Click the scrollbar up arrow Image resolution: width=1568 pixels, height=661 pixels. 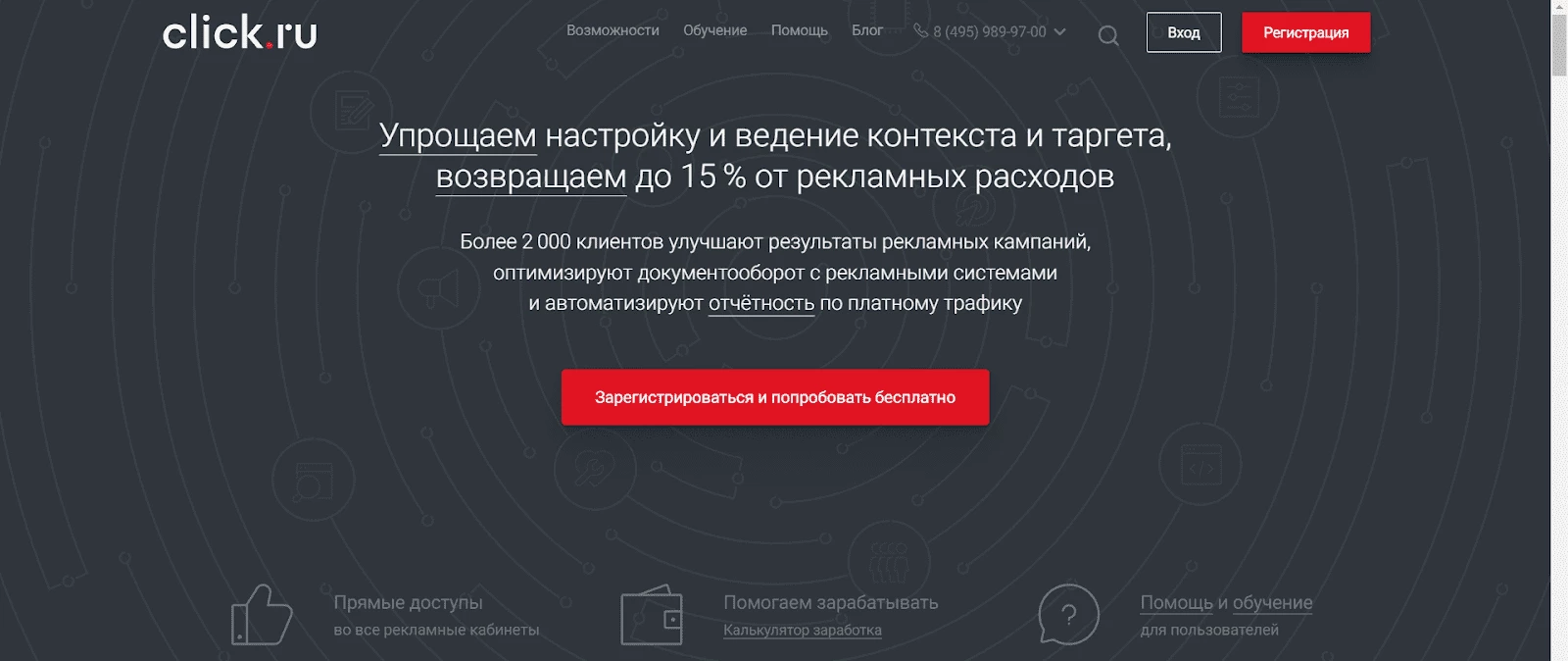coord(1559,7)
